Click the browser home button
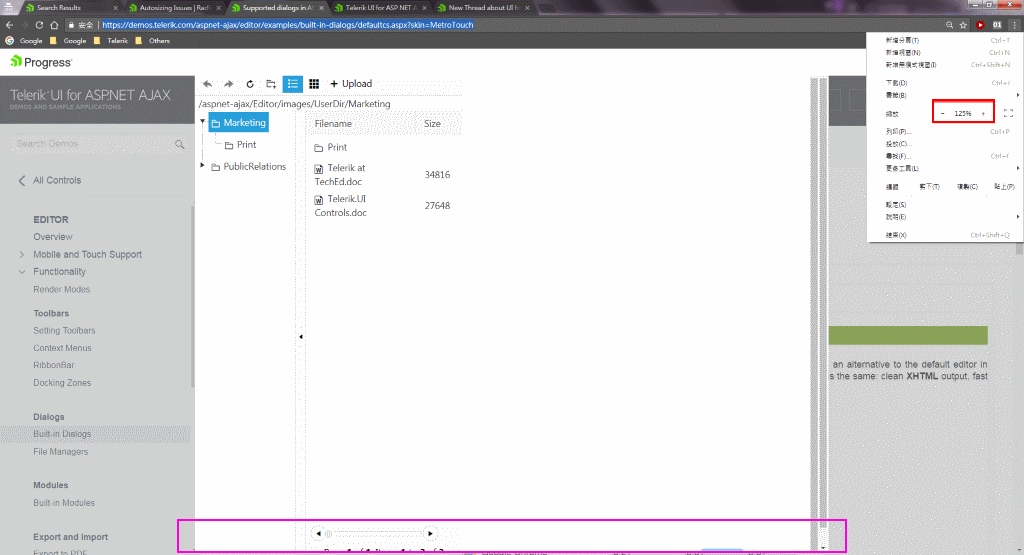The image size is (1024, 555). (x=54, y=25)
